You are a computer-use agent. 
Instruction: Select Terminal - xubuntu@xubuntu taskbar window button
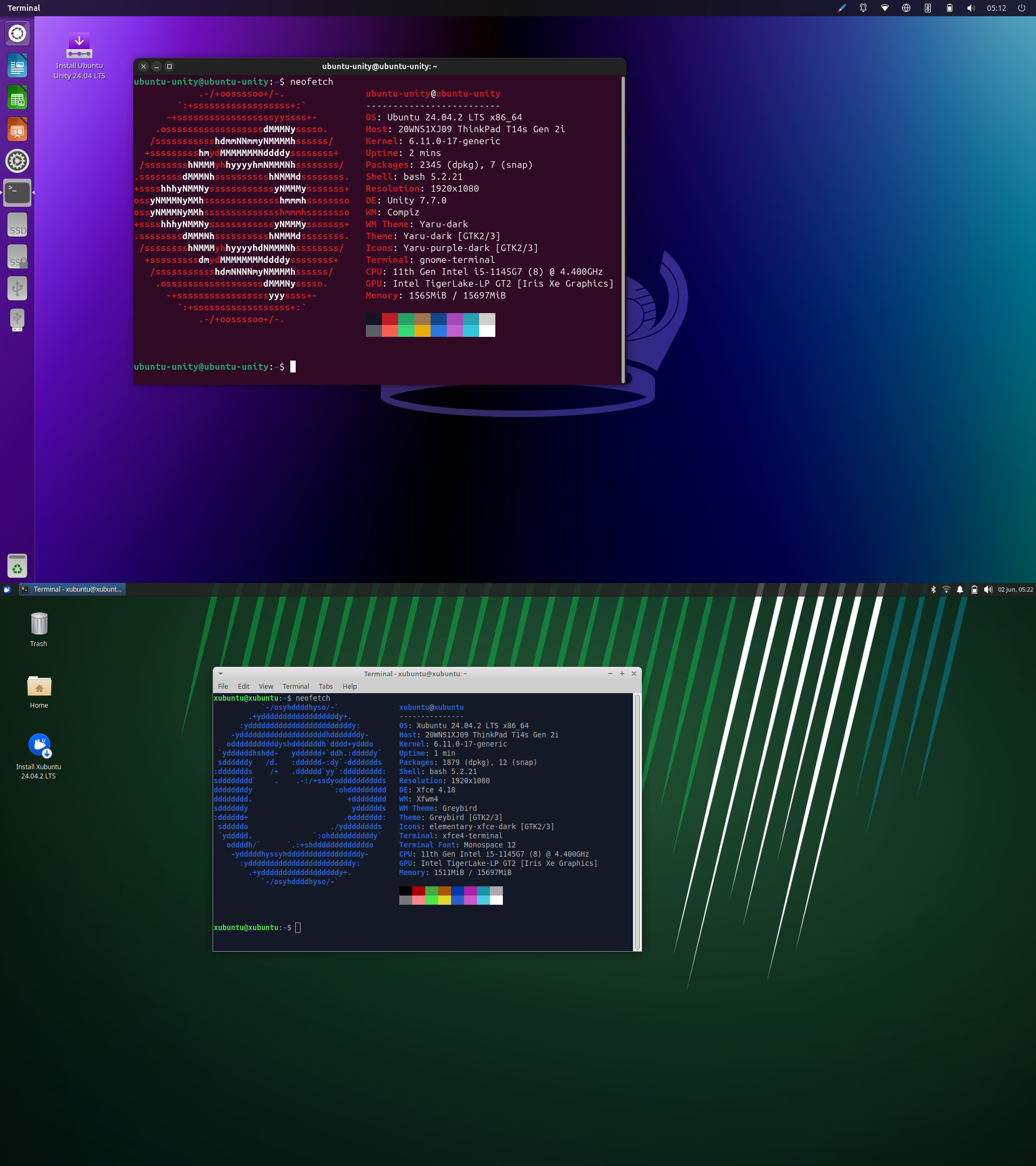(x=72, y=589)
